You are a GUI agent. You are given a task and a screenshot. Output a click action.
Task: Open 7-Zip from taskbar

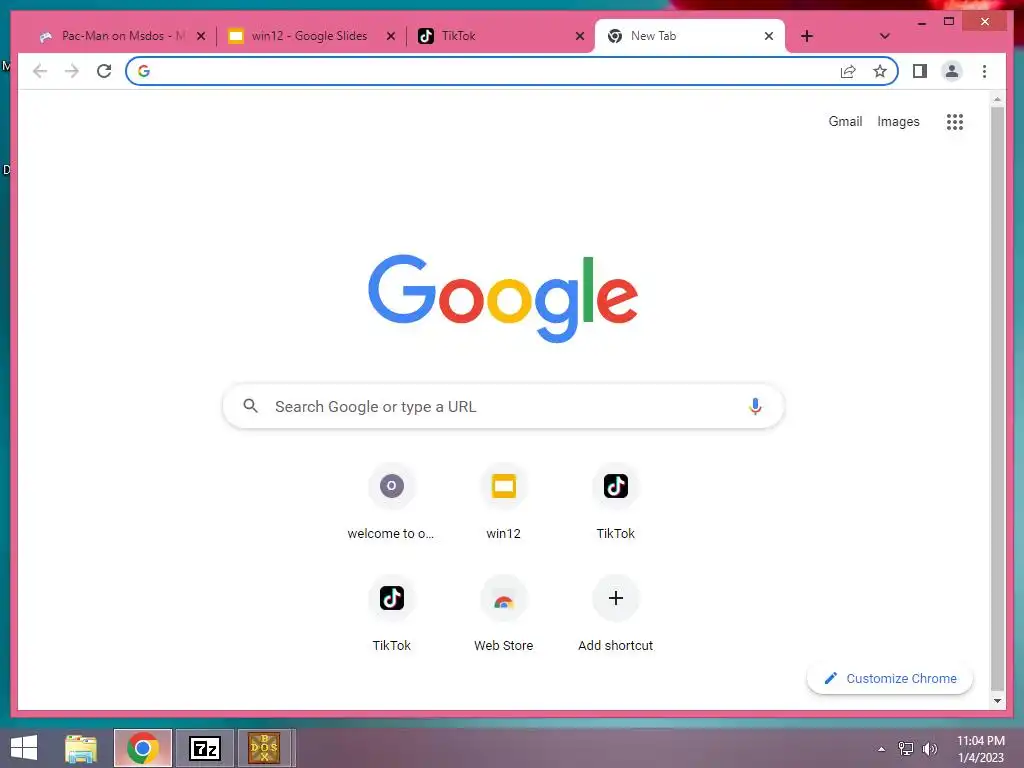point(204,748)
